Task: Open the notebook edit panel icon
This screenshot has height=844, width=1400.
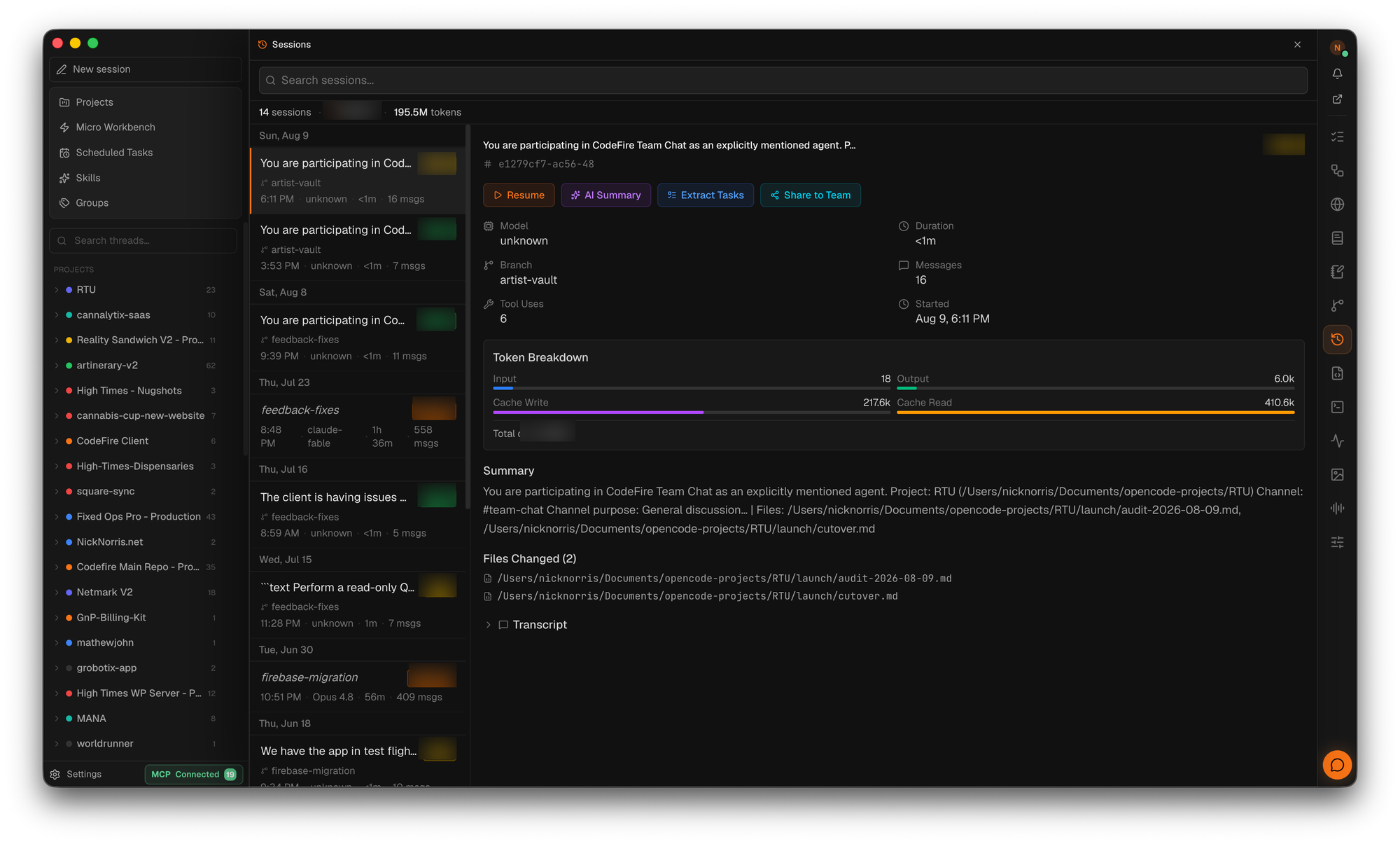Action: (1337, 272)
